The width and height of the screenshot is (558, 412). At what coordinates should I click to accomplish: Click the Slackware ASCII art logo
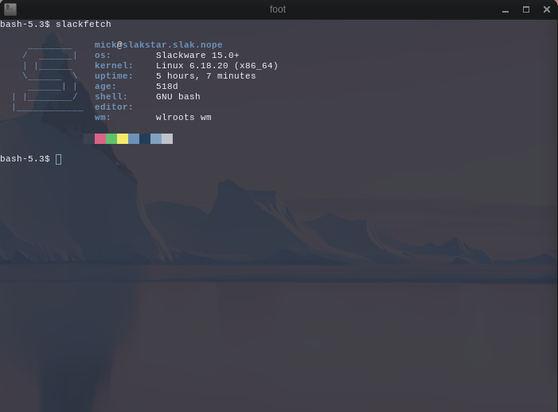click(x=48, y=78)
